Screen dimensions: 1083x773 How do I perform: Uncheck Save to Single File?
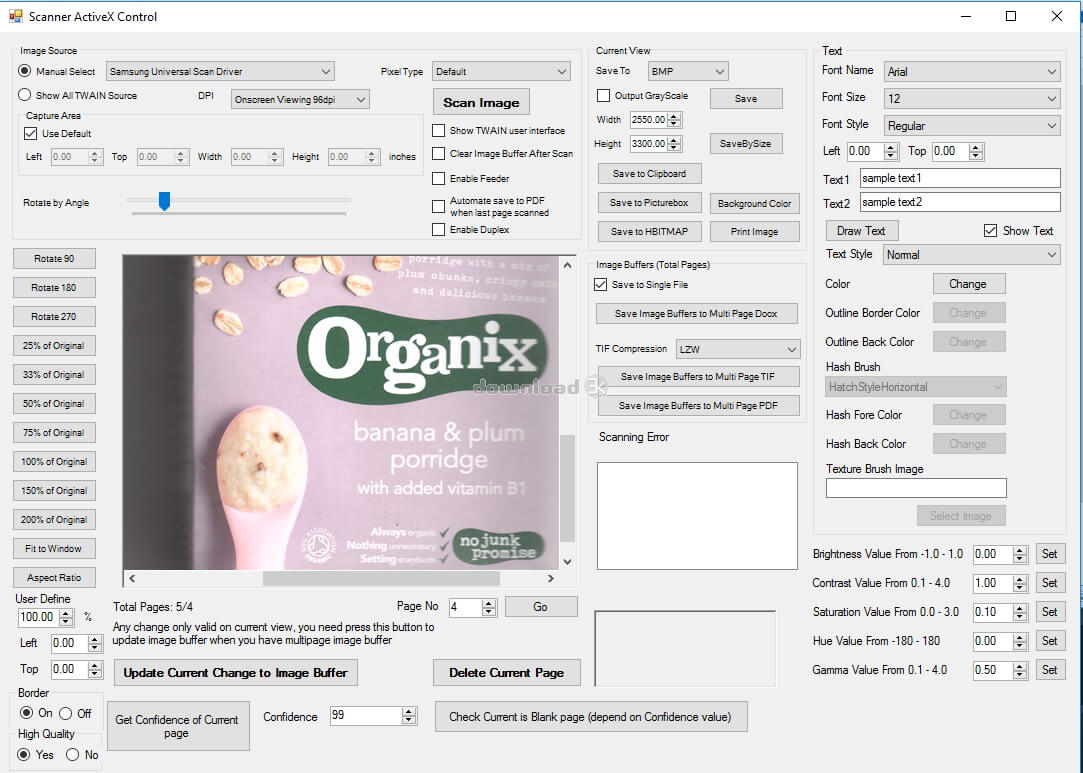[x=600, y=285]
